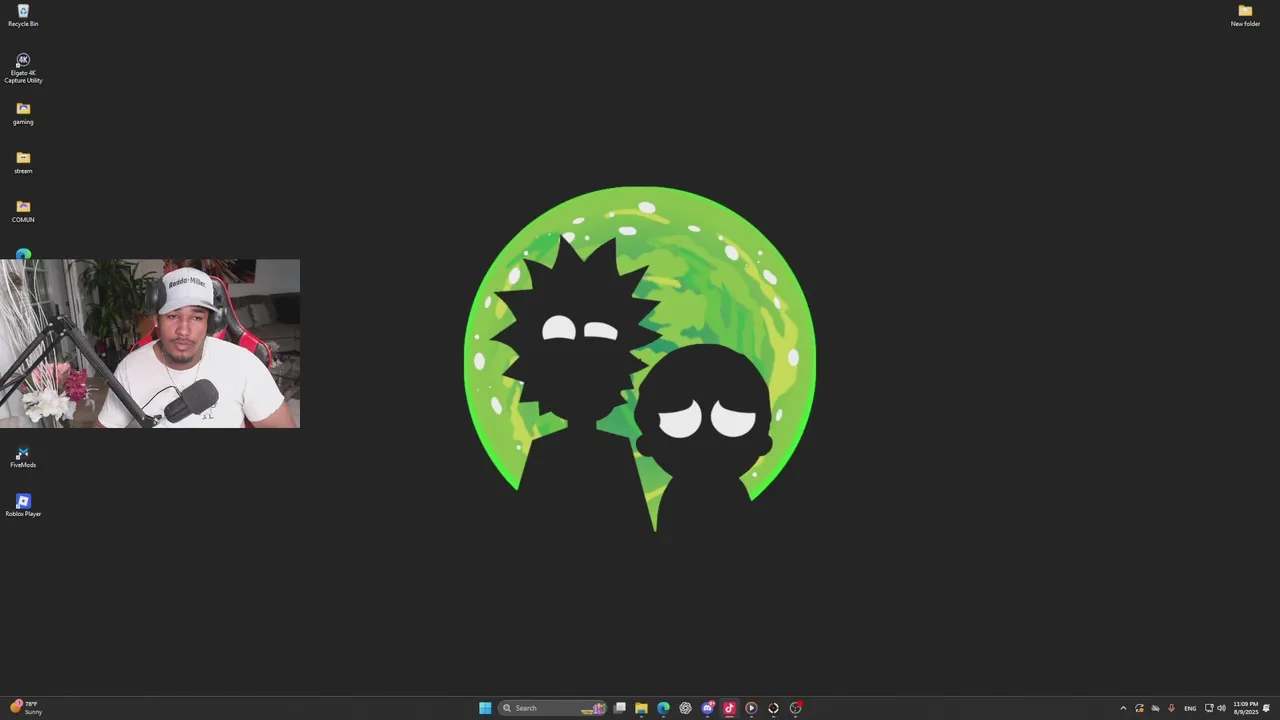
Task: Launch Microsoft Edge from the taskbar
Action: coord(663,708)
